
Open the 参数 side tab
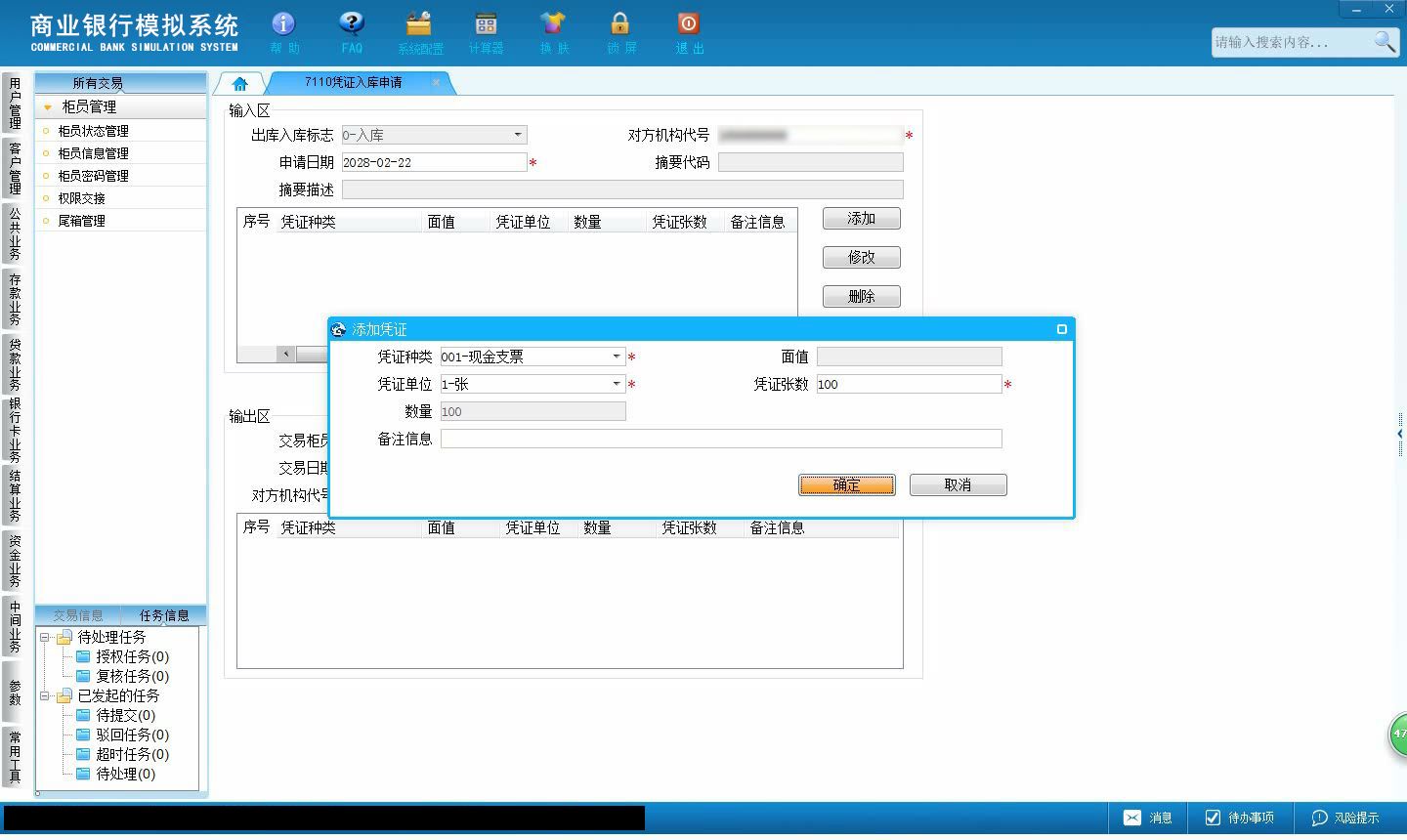[x=15, y=692]
